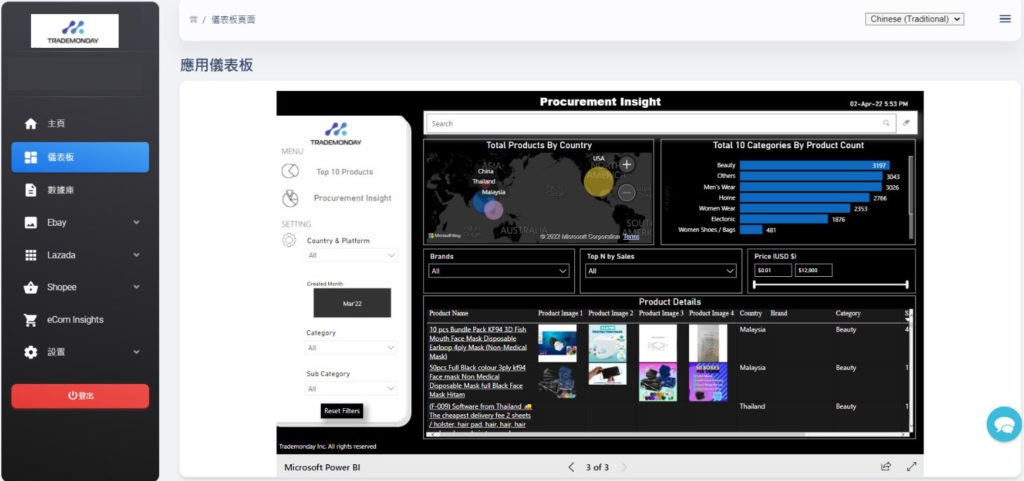Zoom in on the country map
Viewport: 1024px width, 481px height.
[x=626, y=164]
